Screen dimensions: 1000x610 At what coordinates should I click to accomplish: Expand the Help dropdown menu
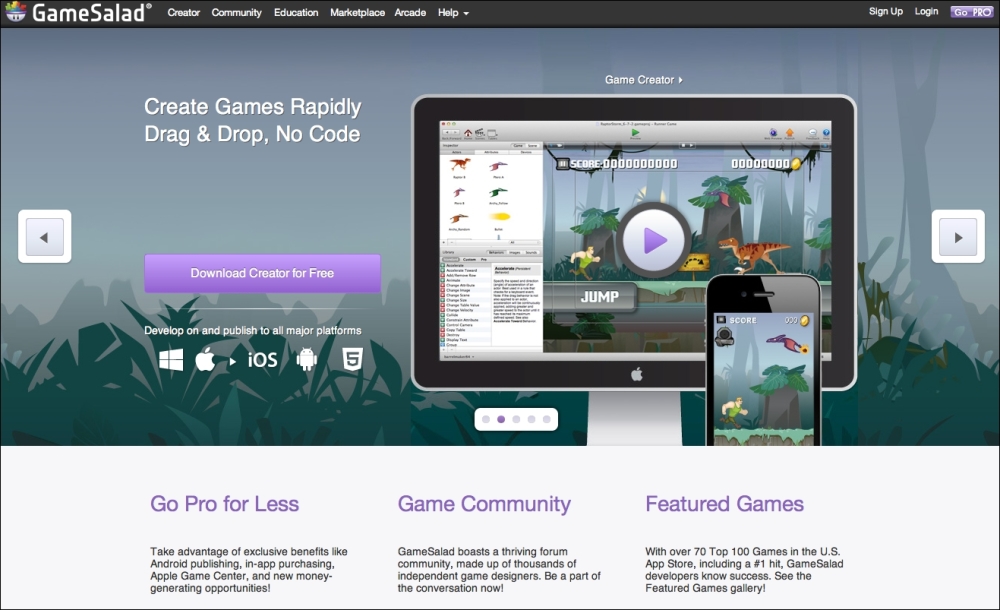pos(453,12)
